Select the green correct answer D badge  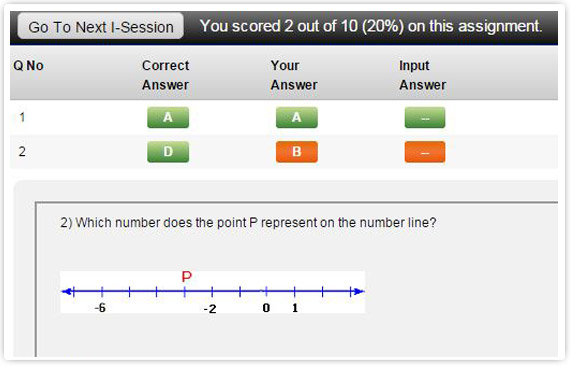[168, 152]
